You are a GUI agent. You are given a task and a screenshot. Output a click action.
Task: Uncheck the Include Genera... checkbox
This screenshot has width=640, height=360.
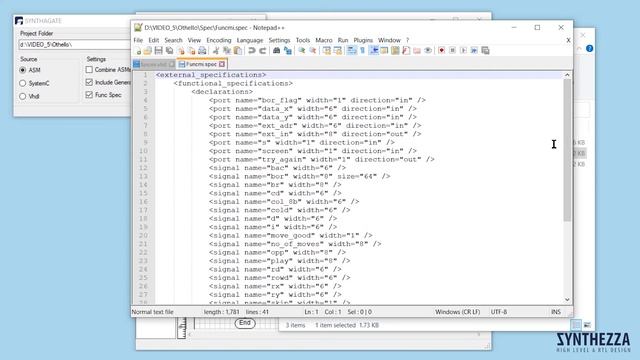89,82
